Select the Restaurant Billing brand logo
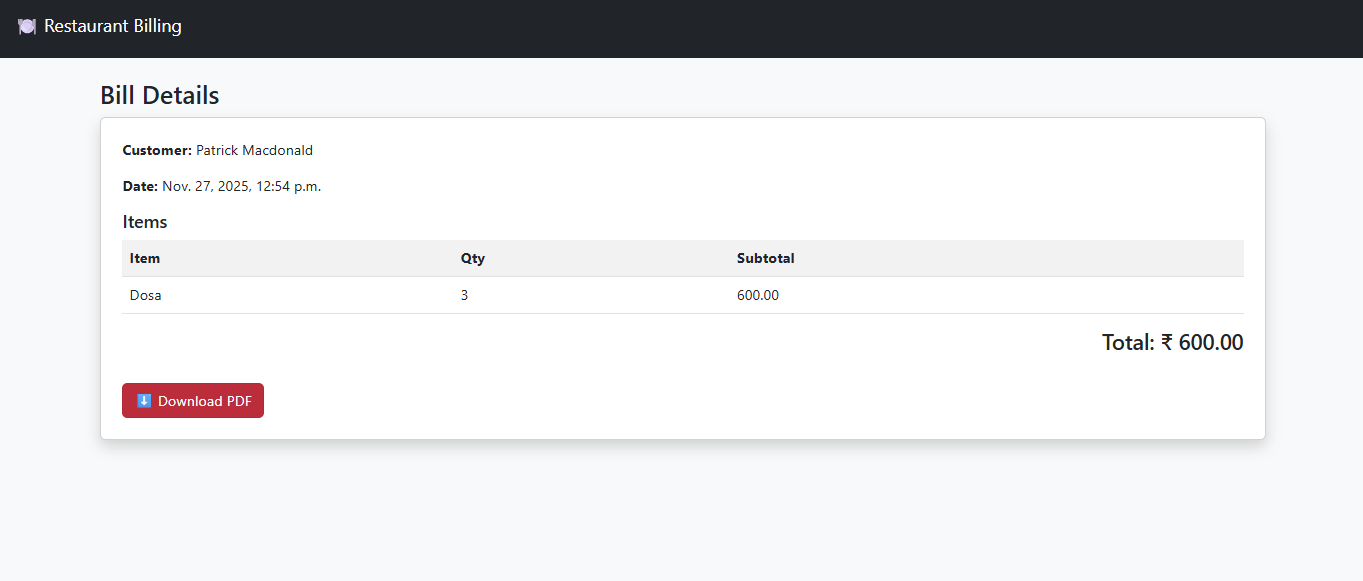The image size is (1363, 581). point(99,27)
